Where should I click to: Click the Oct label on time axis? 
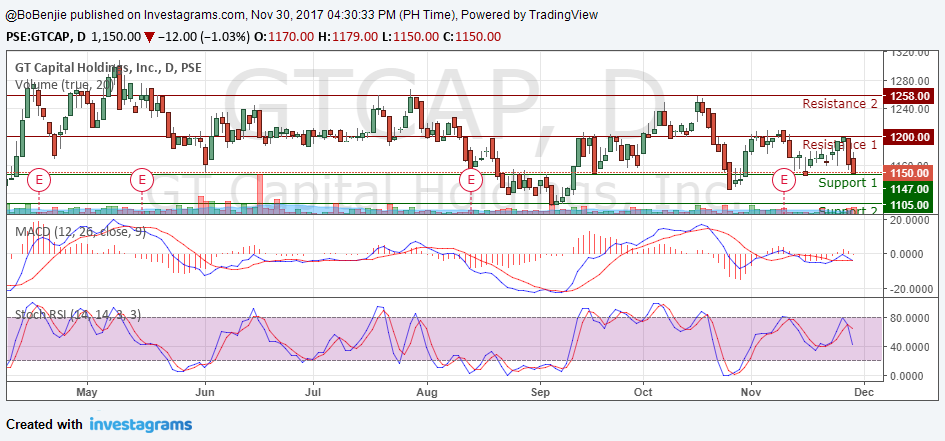(643, 391)
